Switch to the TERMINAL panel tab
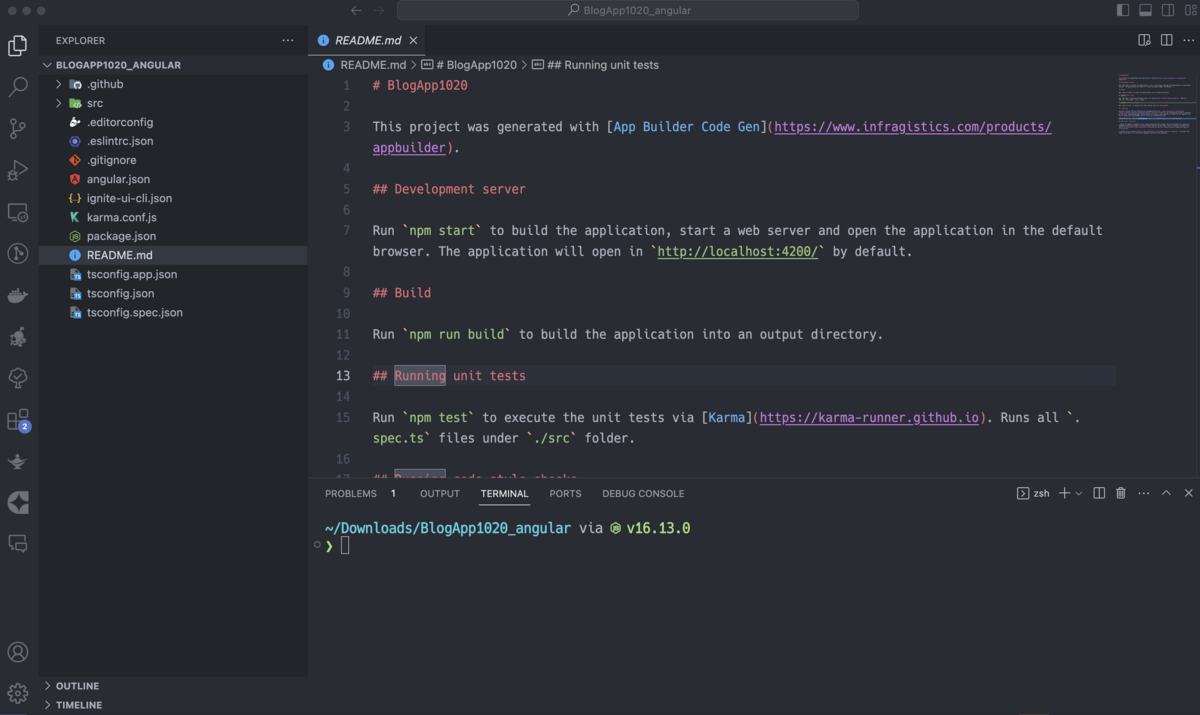This screenshot has width=1200, height=715. pos(504,494)
